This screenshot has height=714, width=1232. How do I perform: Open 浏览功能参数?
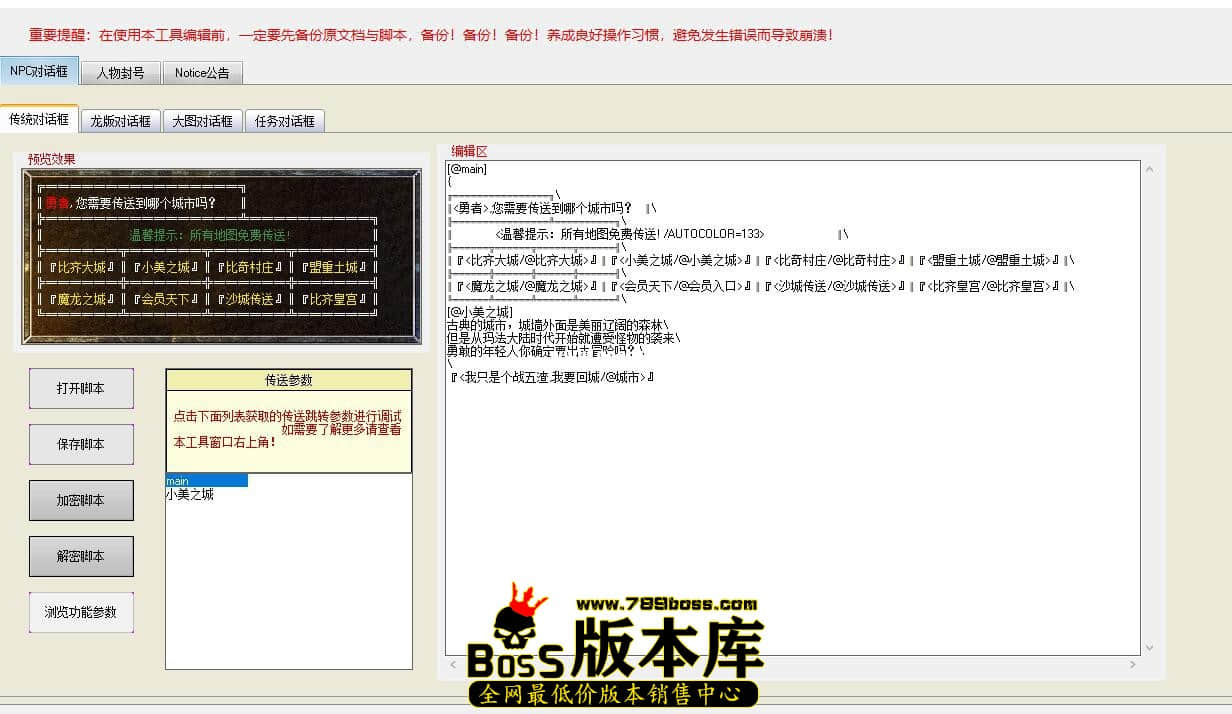(x=81, y=612)
